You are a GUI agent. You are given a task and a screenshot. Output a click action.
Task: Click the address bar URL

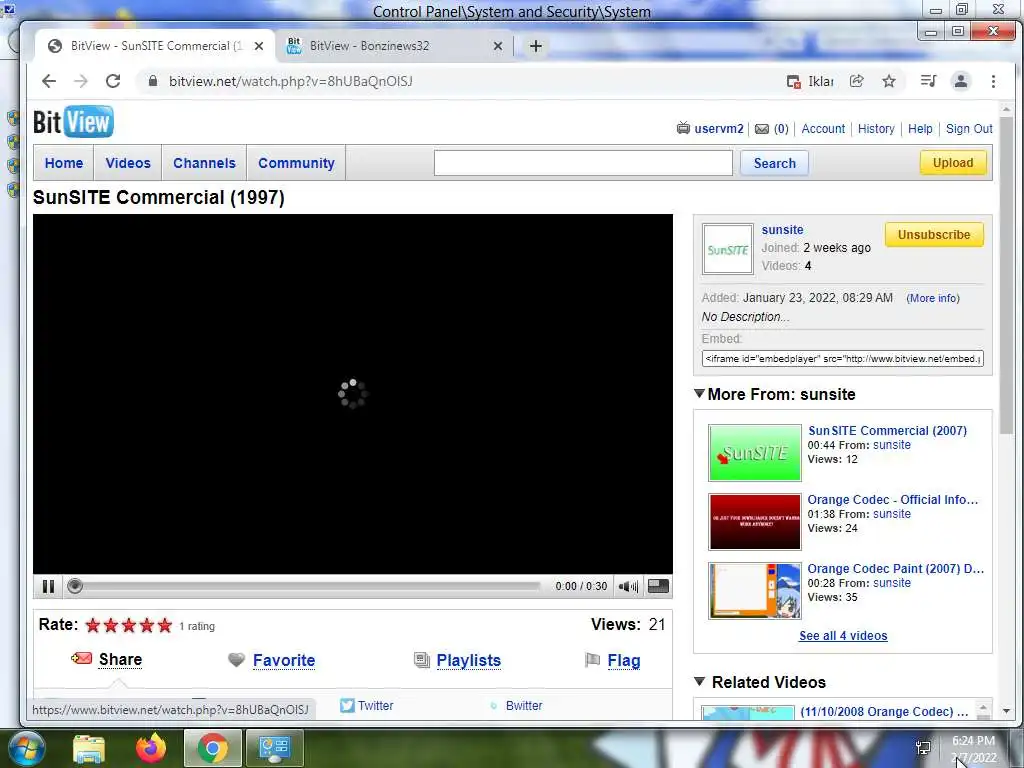coord(291,81)
